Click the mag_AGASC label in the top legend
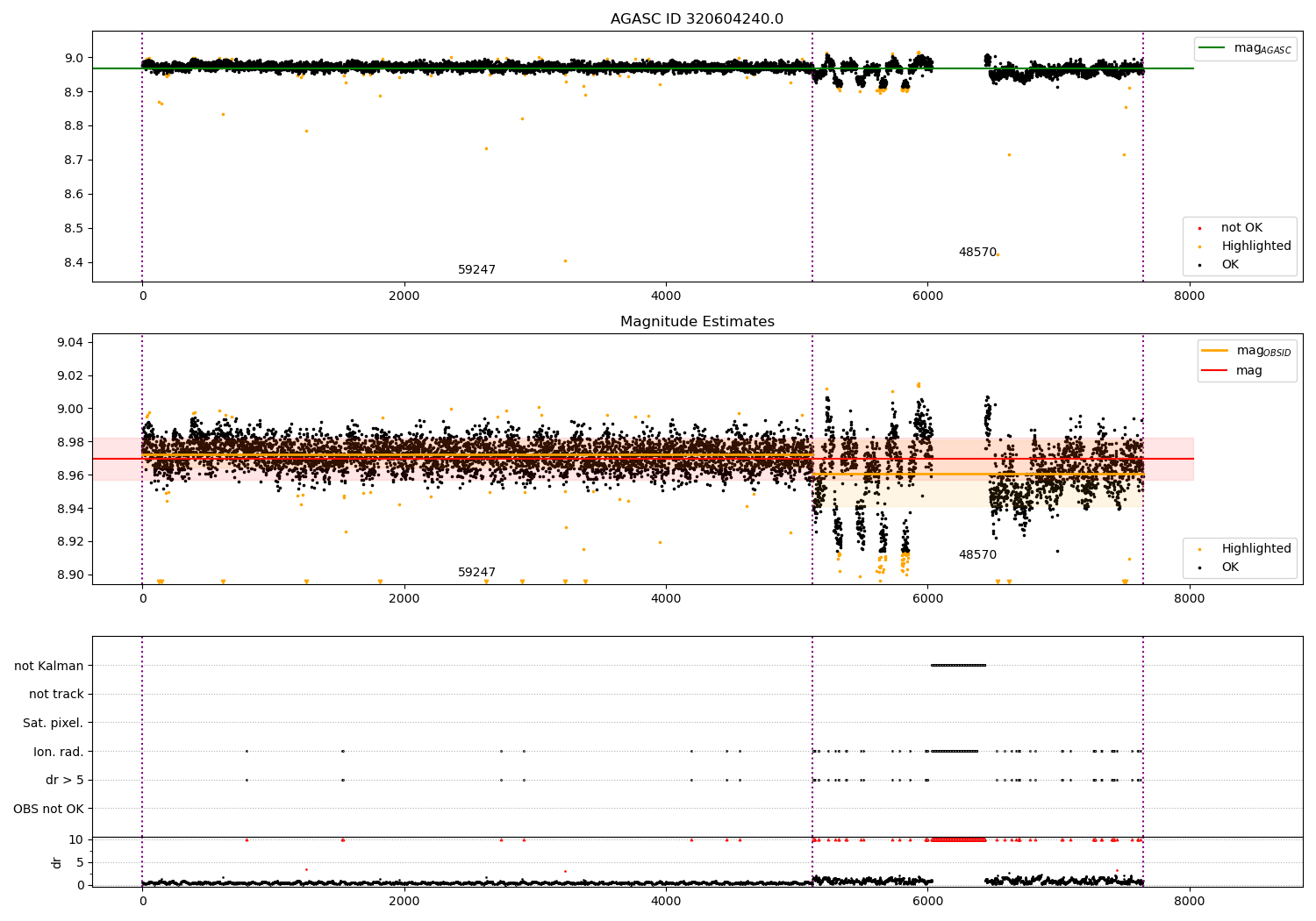 point(1262,48)
